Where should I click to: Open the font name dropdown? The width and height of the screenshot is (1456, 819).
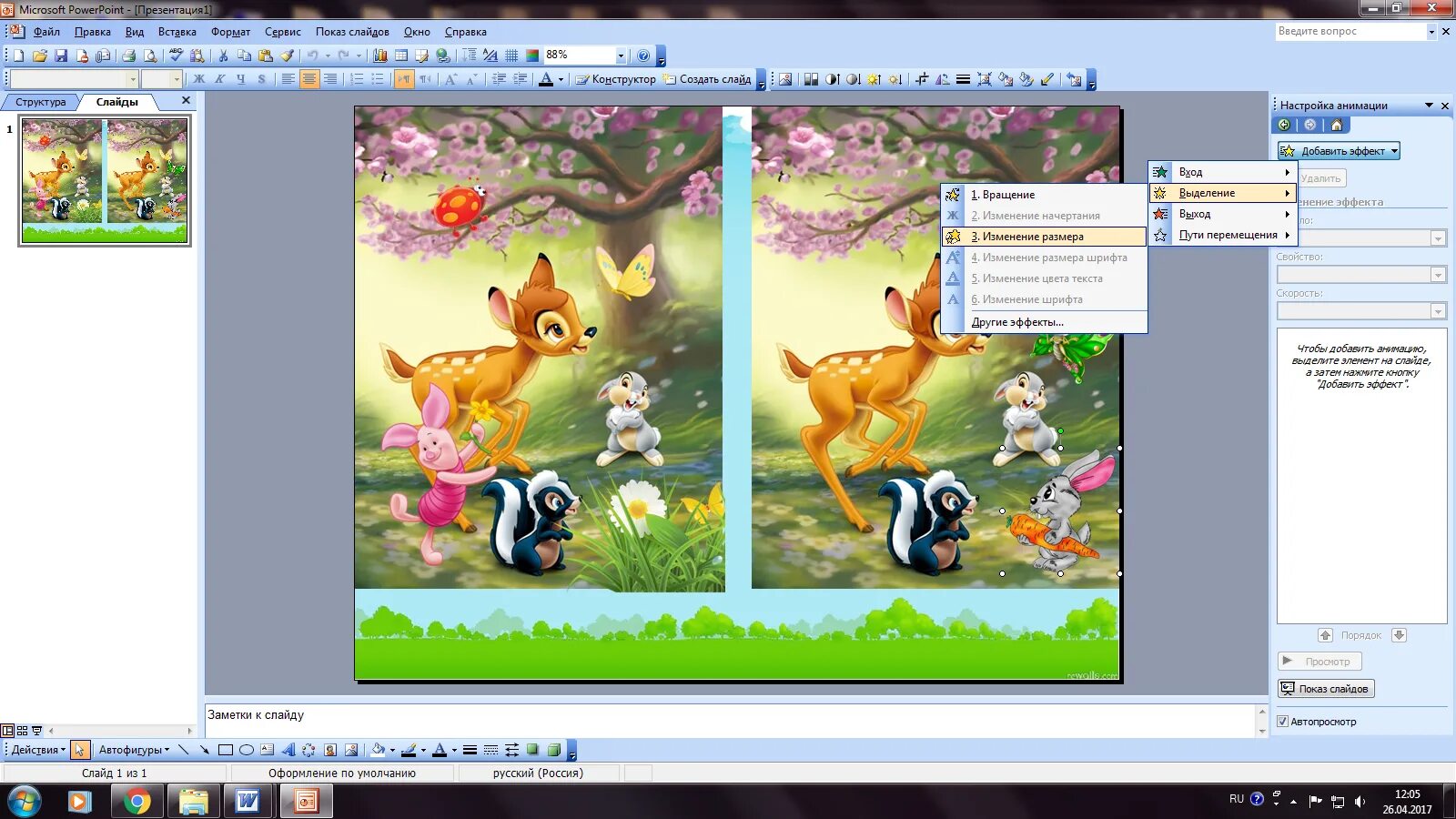click(132, 79)
